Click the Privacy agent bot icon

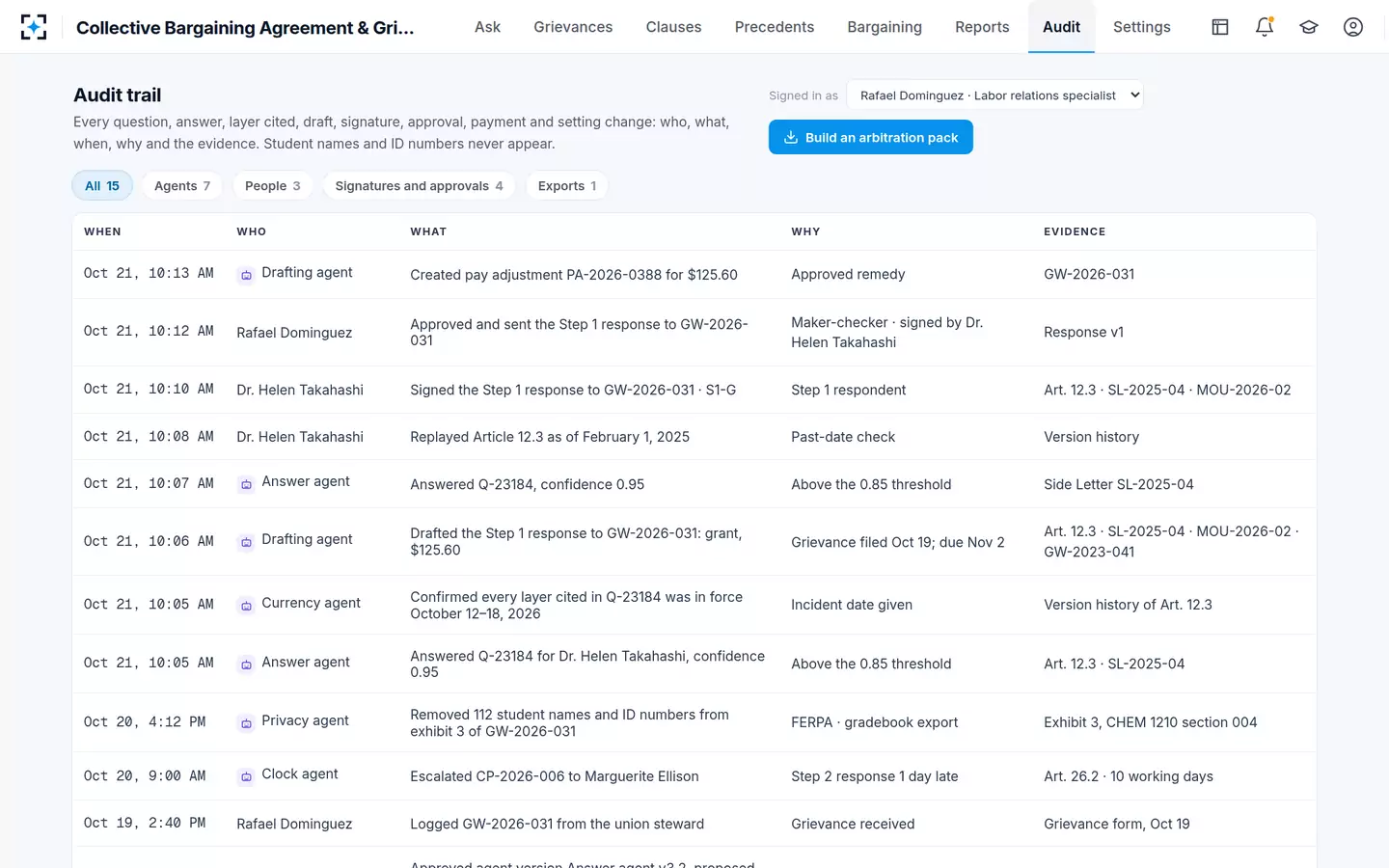[246, 723]
